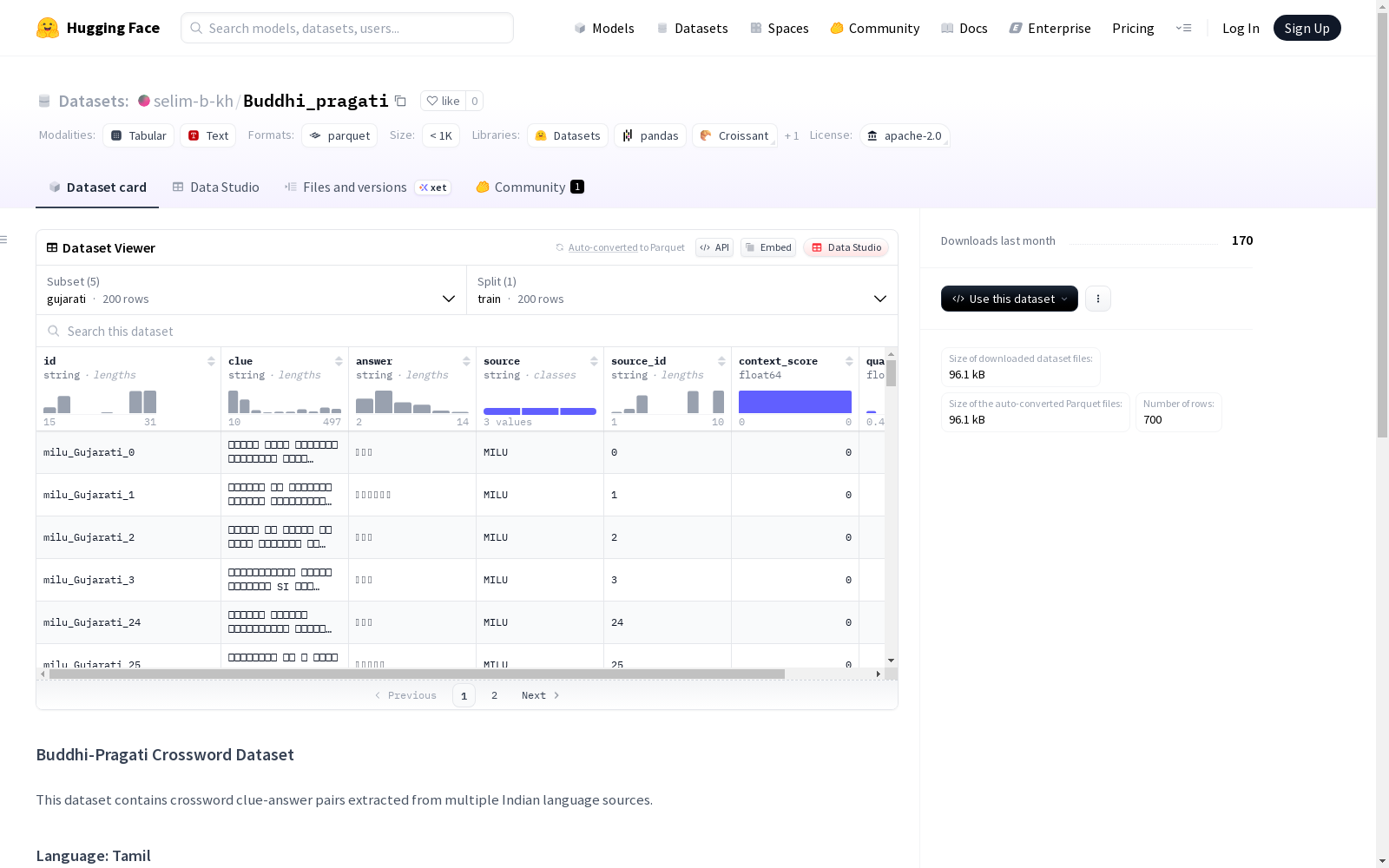This screenshot has width=1389, height=868.
Task: Click the Previous page button
Action: coord(405,695)
